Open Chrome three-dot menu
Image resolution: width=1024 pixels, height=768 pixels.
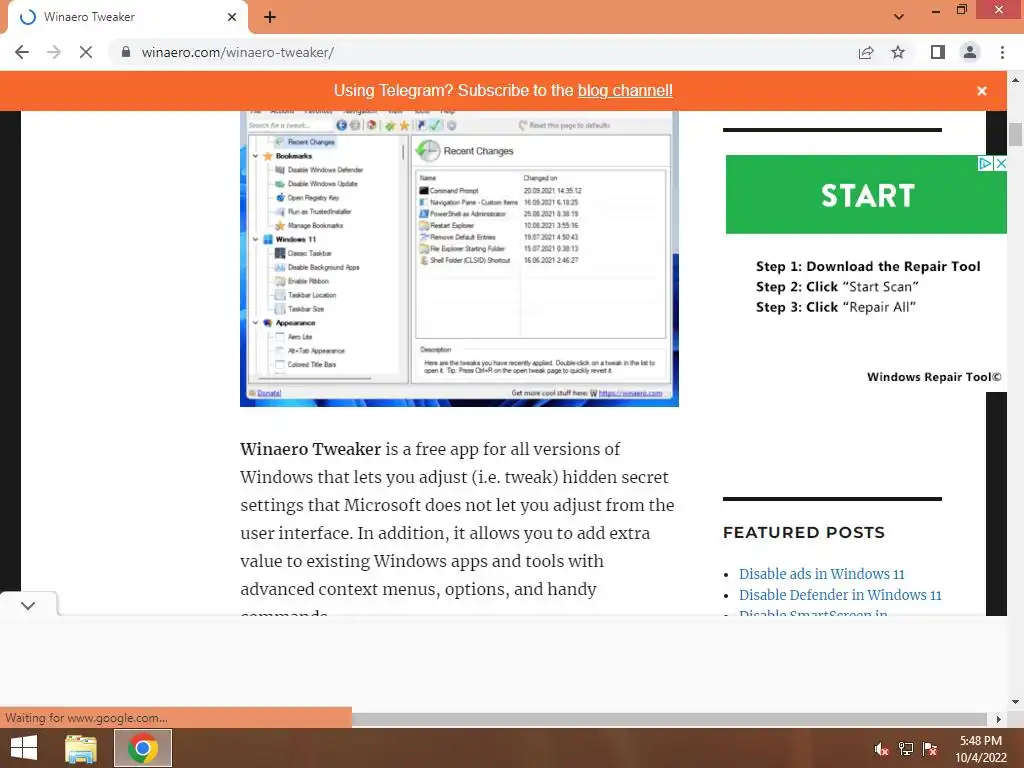(x=1002, y=52)
